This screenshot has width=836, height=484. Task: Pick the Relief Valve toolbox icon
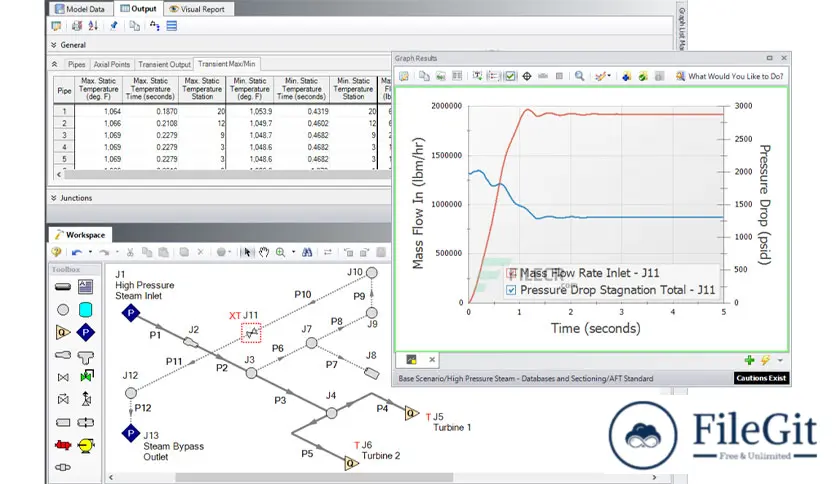click(86, 399)
